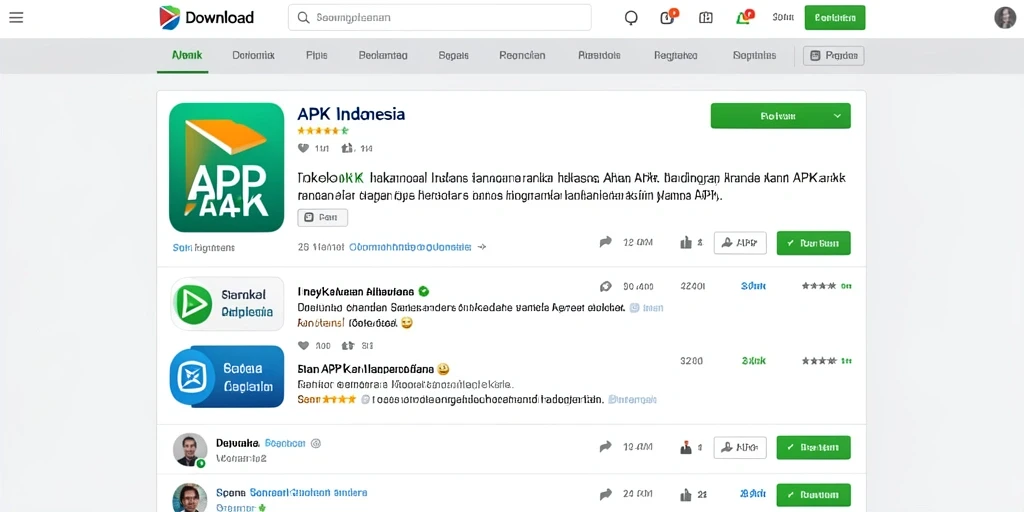Expand the green dropdown button on APK Indonesia
Viewport: 1024px width, 512px height.
coord(780,116)
